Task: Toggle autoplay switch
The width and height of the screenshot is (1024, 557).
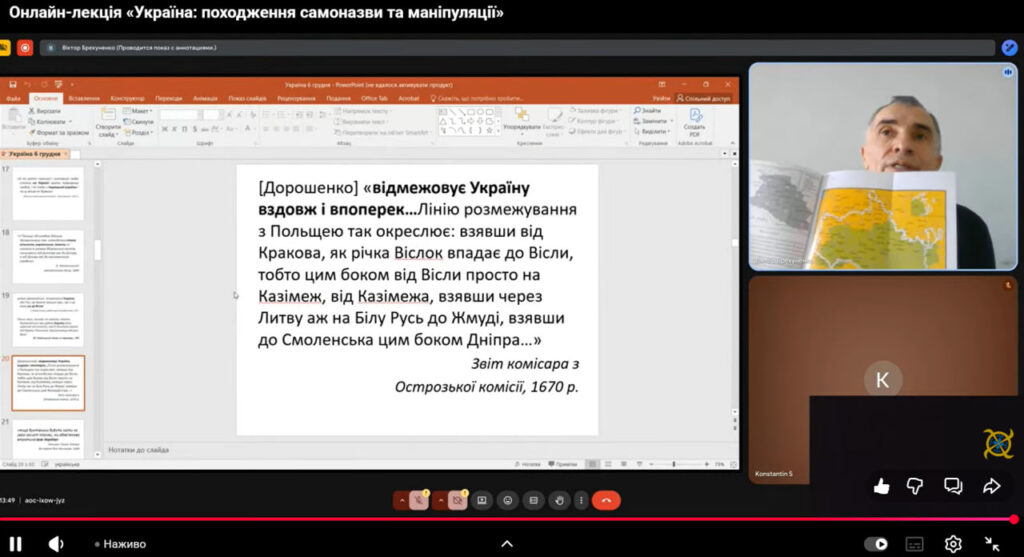Action: [876, 544]
